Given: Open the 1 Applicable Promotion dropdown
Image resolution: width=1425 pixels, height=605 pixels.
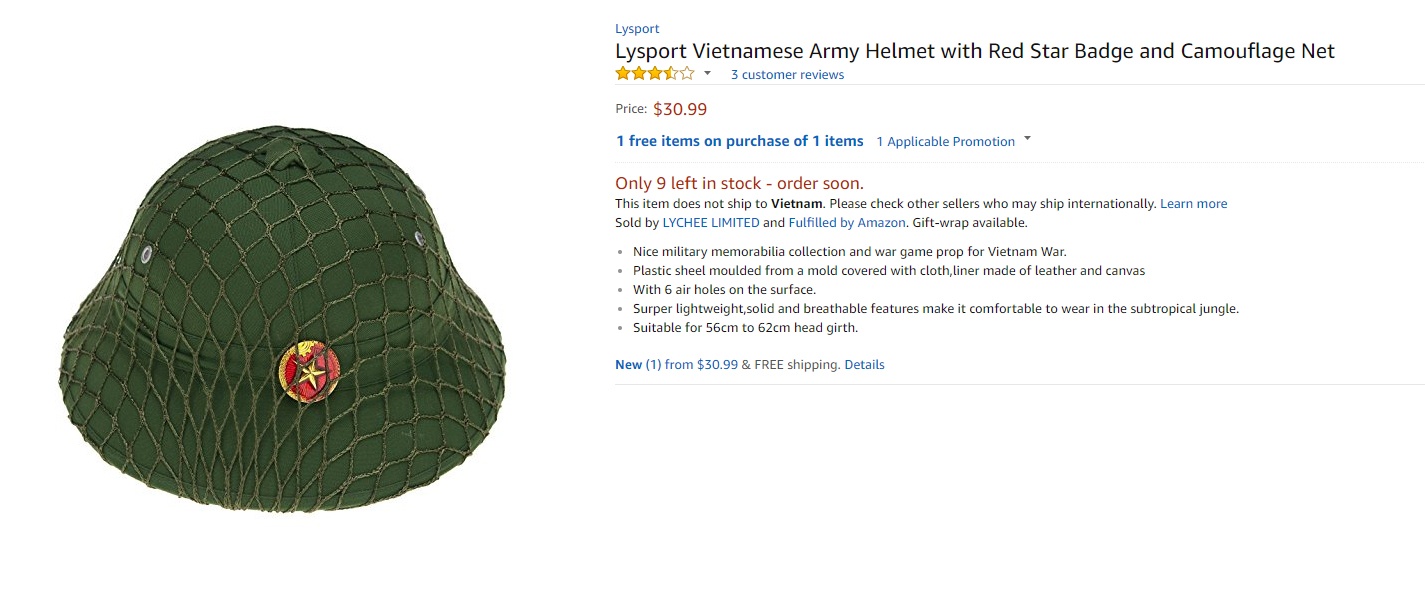Looking at the screenshot, I should [x=945, y=141].
